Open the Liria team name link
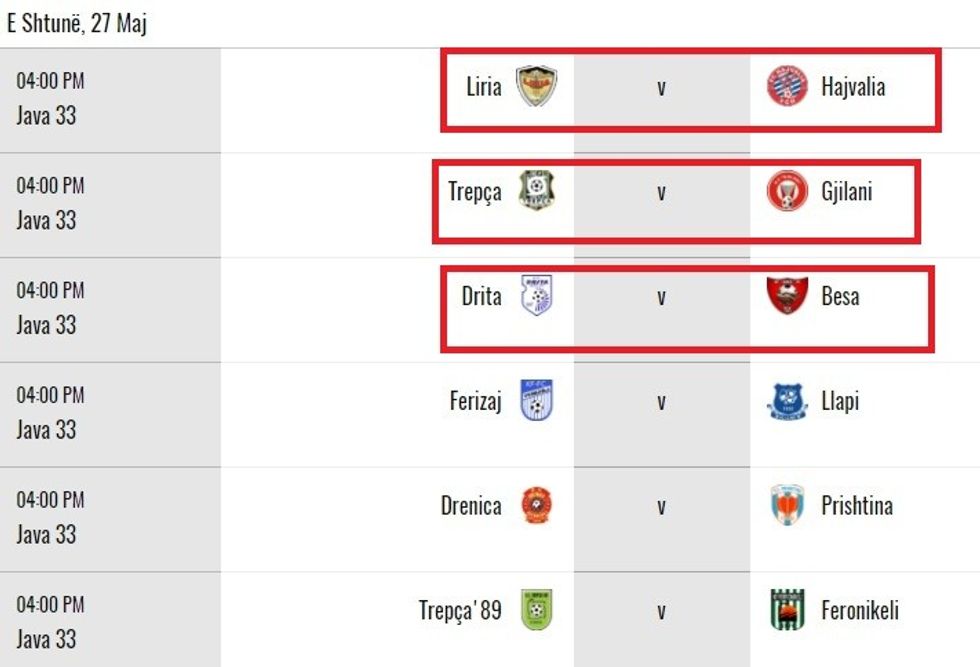Screen dimensions: 980x667 [x=484, y=87]
